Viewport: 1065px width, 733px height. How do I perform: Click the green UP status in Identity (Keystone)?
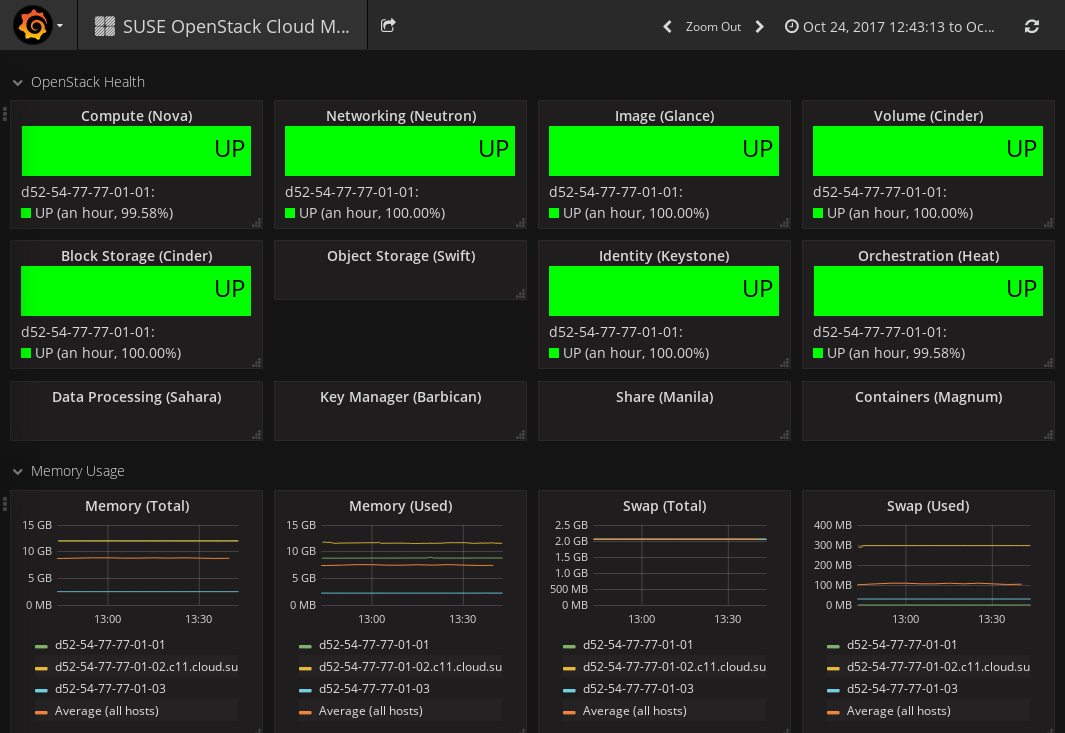point(664,290)
